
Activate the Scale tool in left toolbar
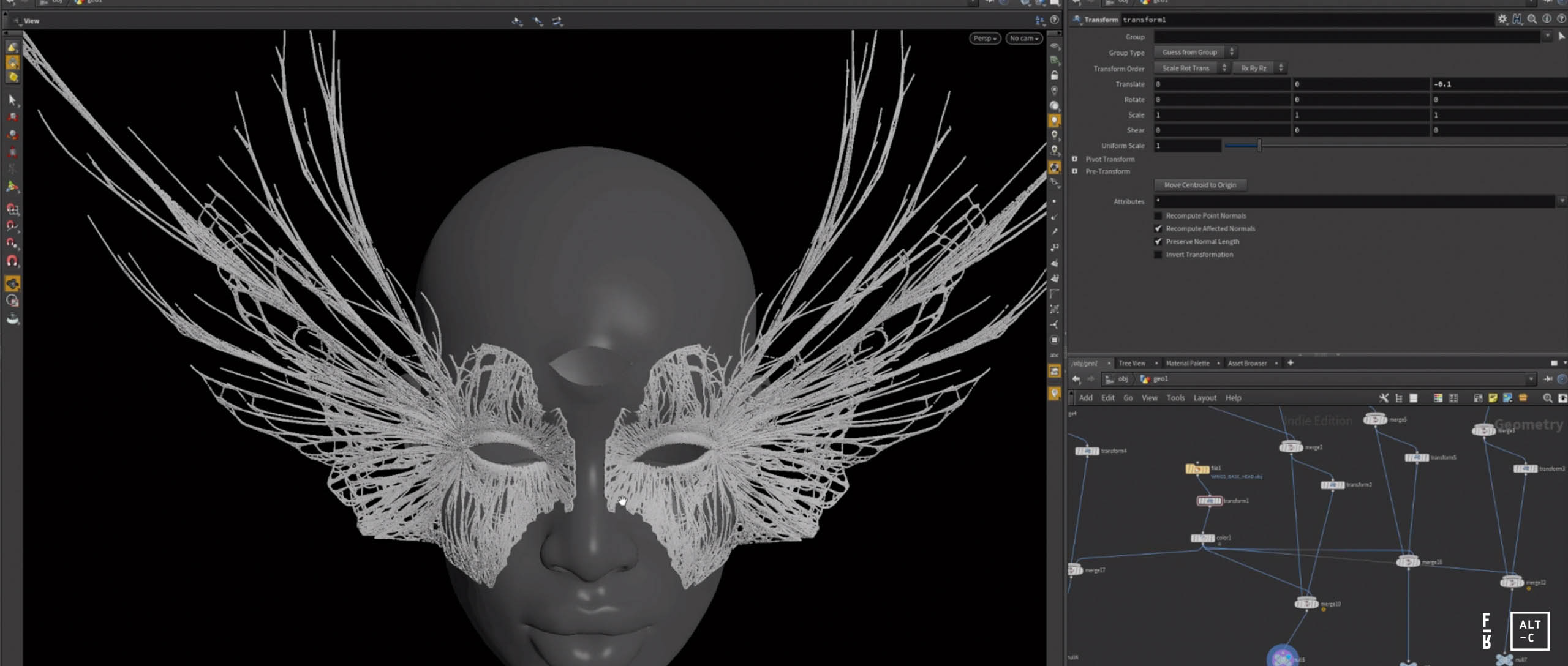[12, 152]
